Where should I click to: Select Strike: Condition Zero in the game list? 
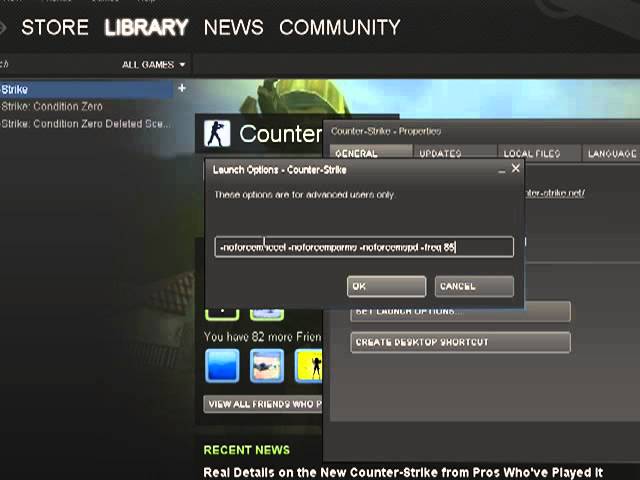point(51,107)
